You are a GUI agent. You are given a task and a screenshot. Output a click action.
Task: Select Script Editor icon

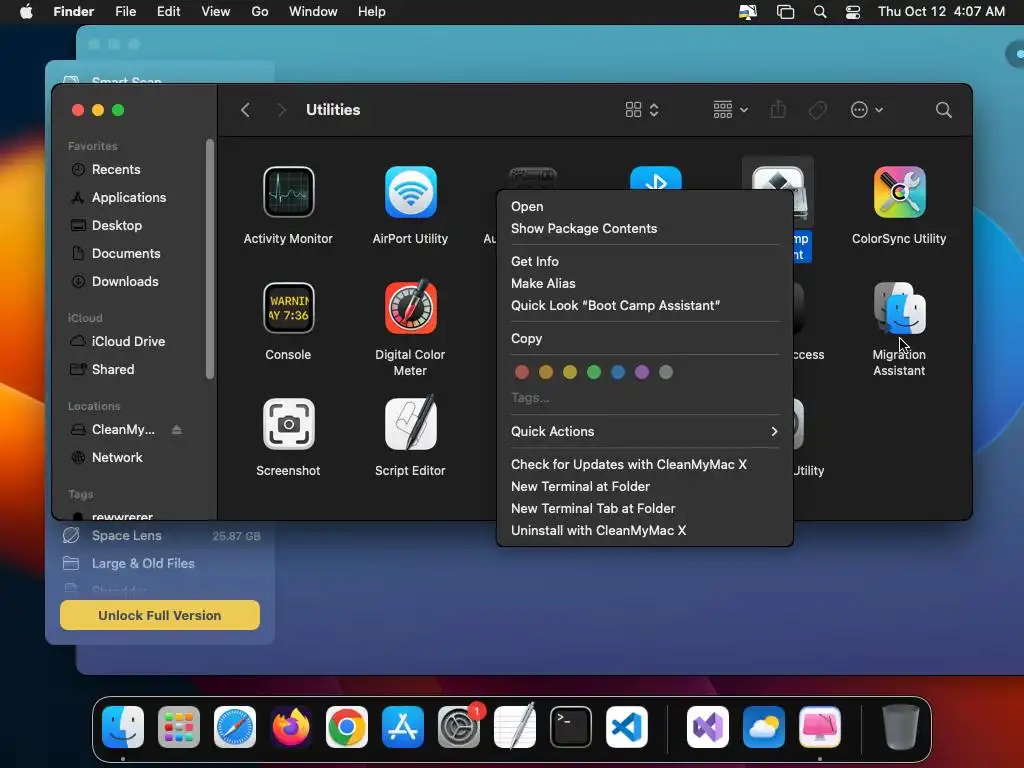click(410, 423)
